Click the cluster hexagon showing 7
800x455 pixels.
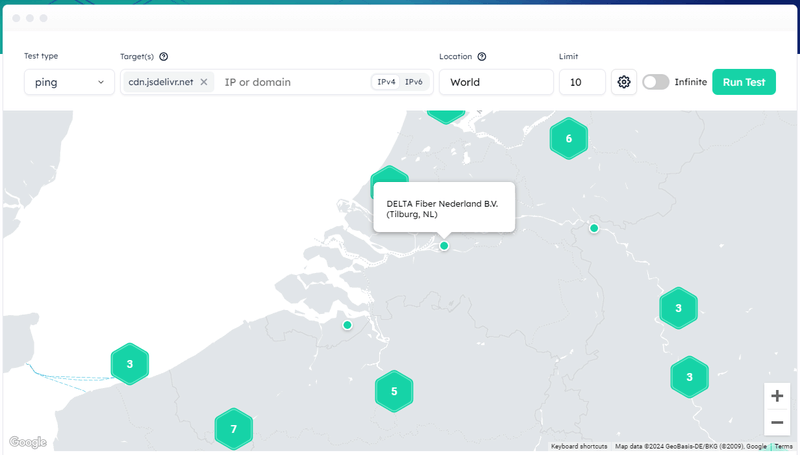point(233,429)
